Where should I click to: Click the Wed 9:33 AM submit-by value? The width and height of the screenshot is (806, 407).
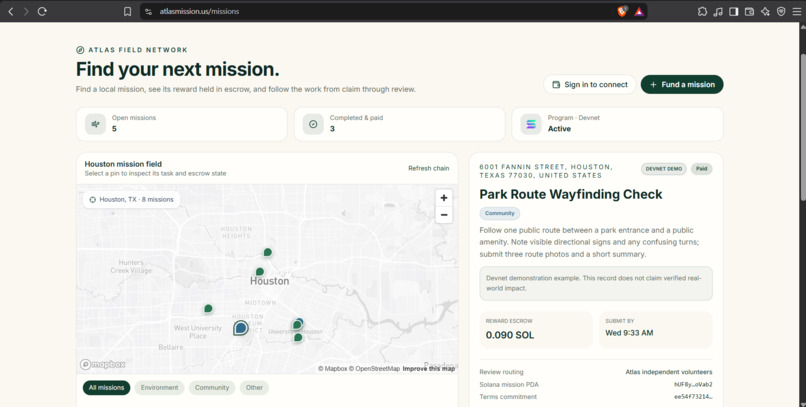click(x=629, y=333)
